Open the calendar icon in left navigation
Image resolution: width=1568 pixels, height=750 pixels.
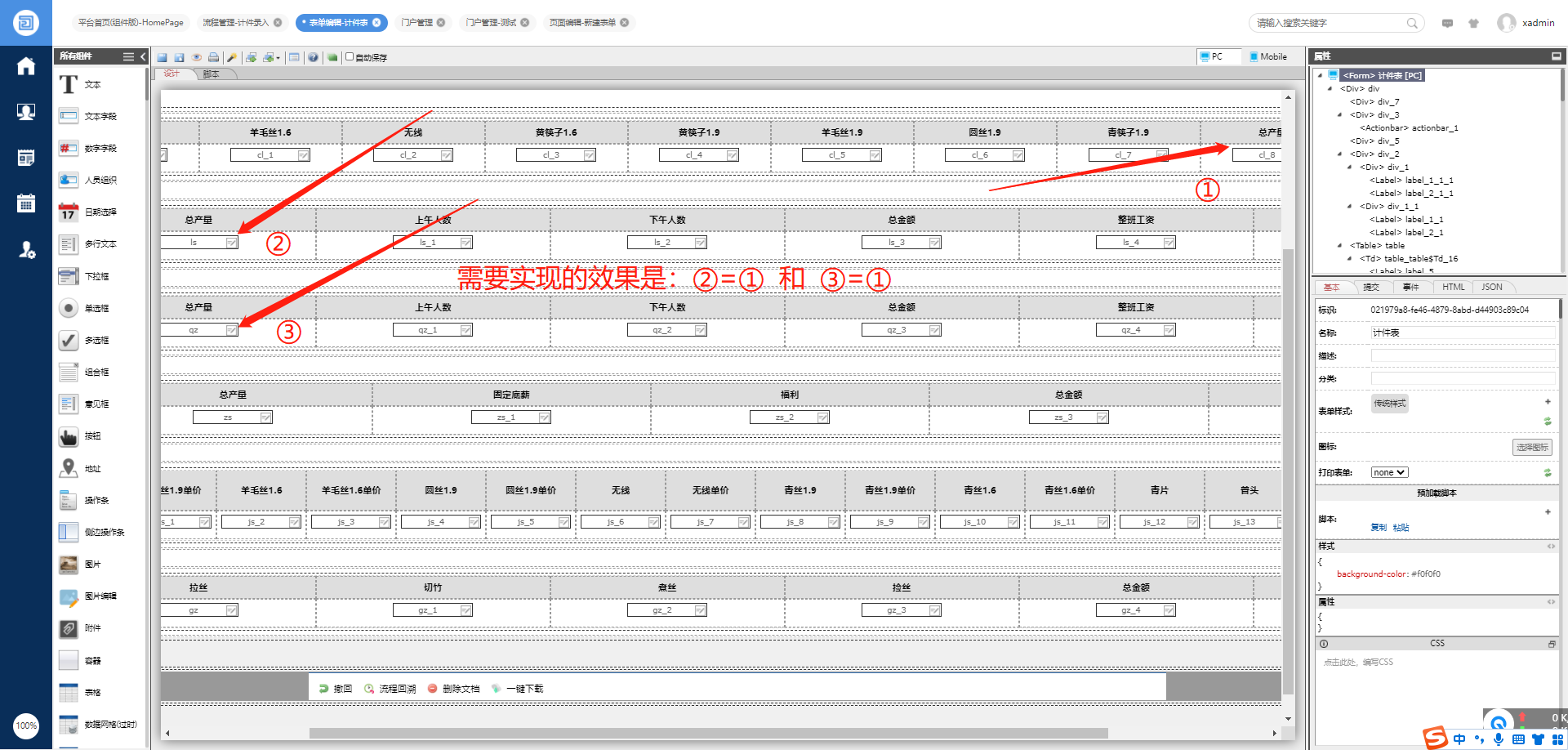26,203
